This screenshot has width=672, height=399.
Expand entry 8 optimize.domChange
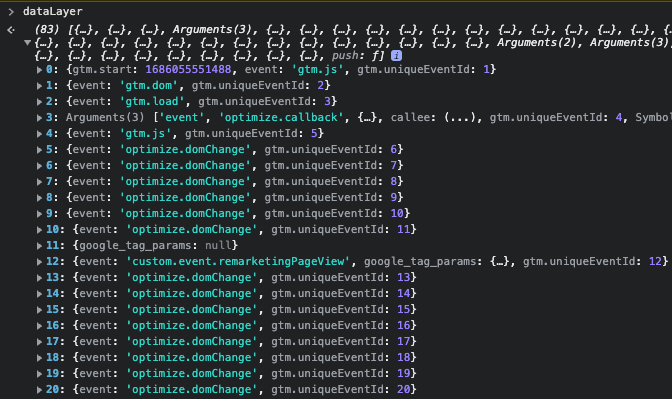click(39, 198)
